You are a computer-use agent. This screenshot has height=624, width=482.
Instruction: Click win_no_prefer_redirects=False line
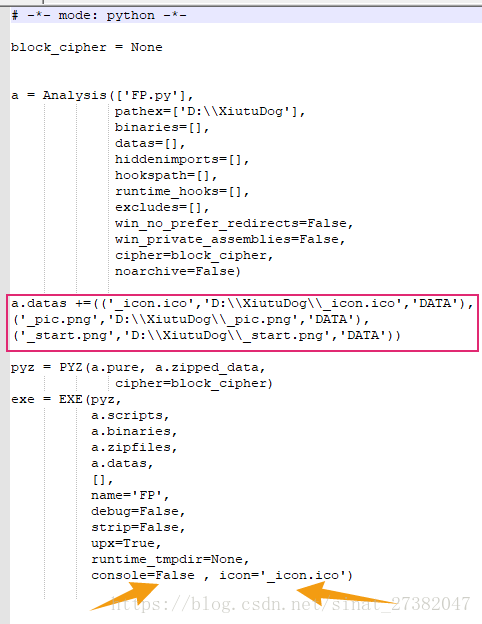[234, 223]
